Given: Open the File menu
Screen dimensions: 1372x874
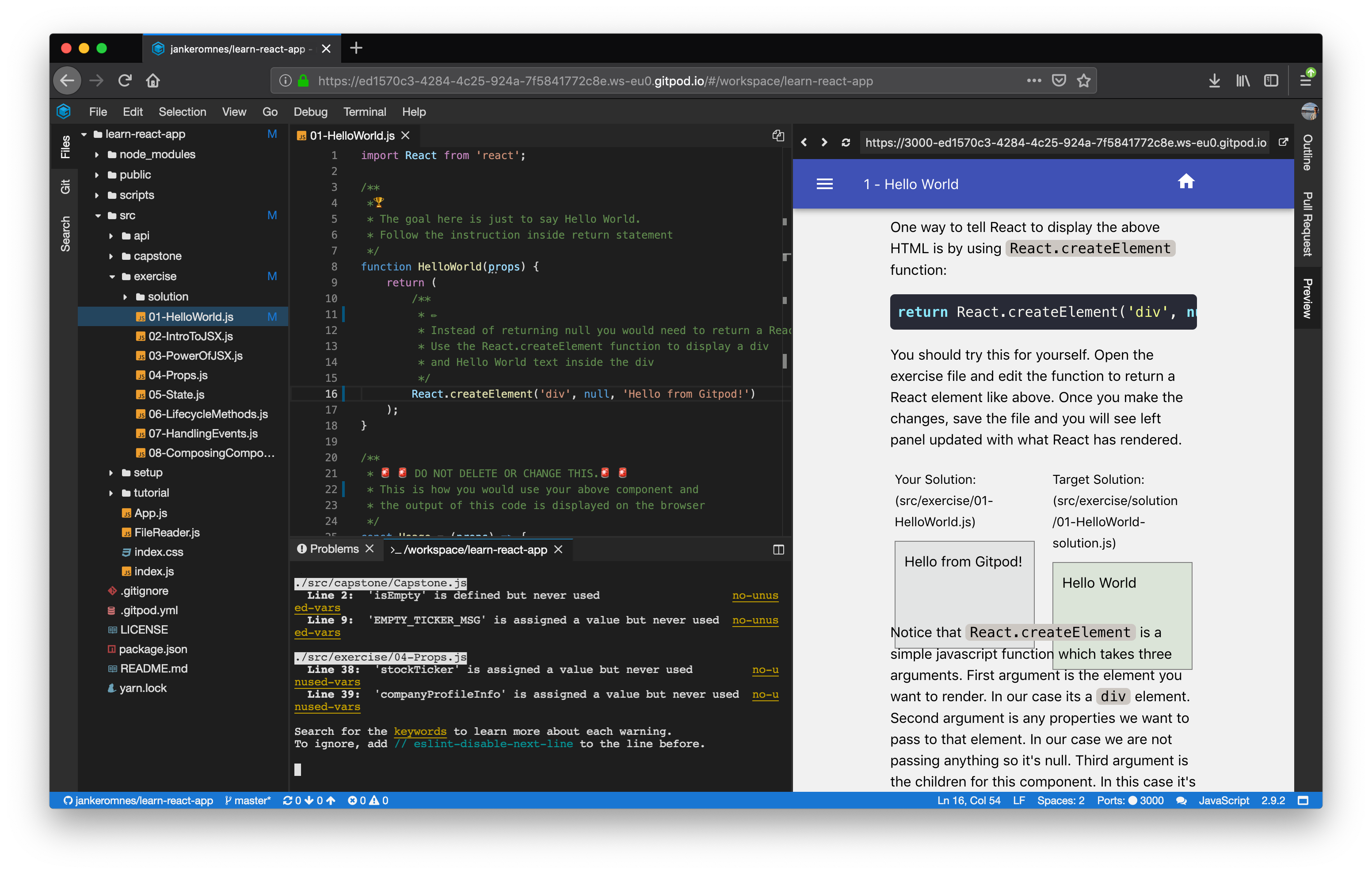Looking at the screenshot, I should 98,112.
